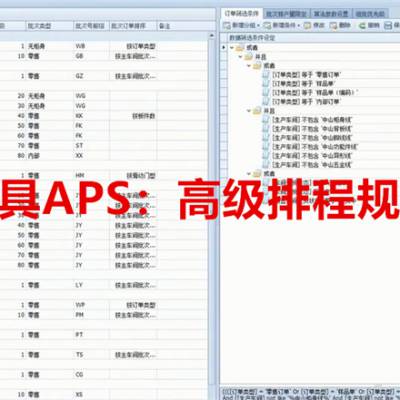
Task: Collapse the top-level 或者 root node
Action: click(232, 48)
